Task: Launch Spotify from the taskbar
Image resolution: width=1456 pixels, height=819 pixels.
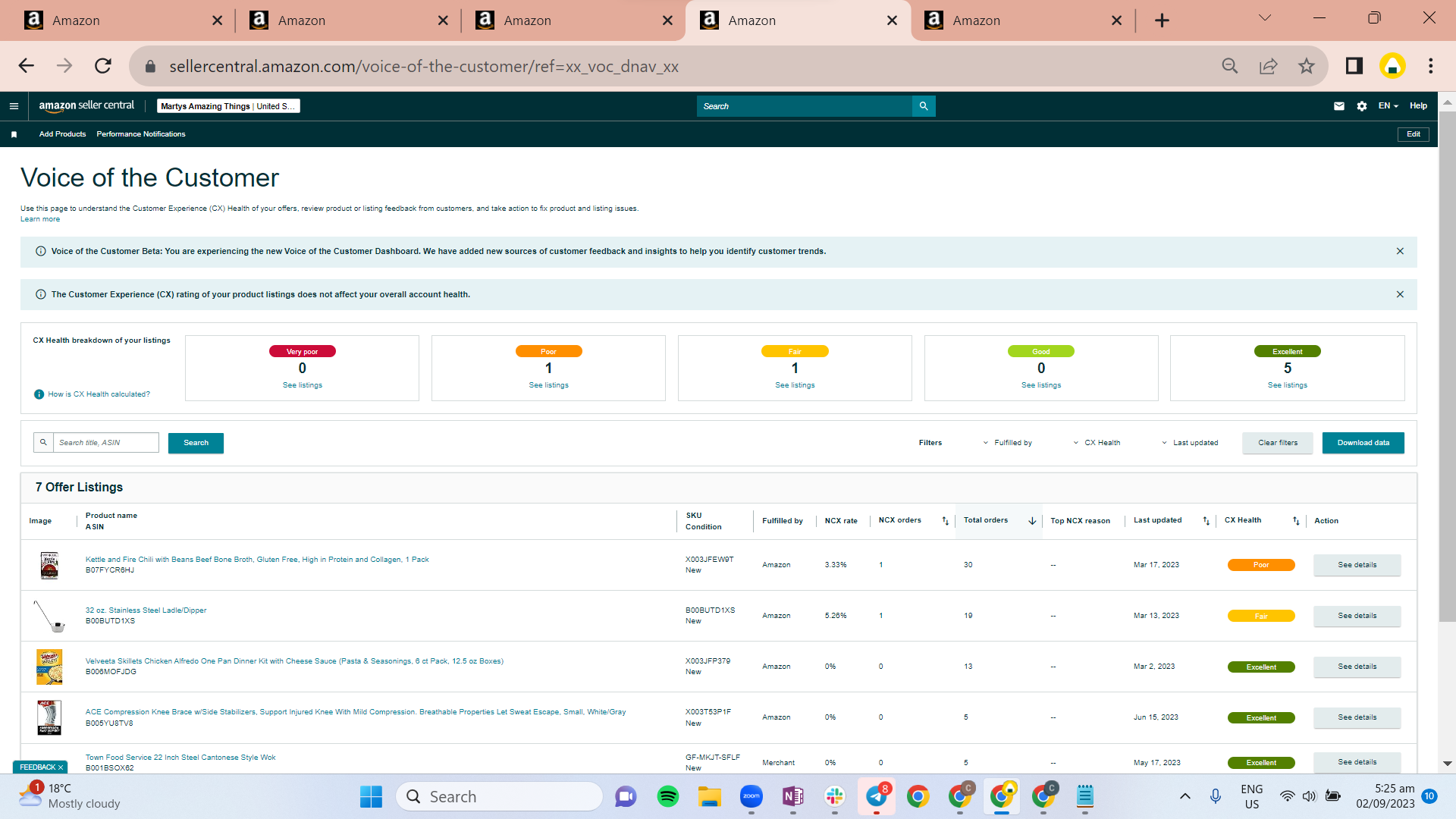Action: point(667,796)
